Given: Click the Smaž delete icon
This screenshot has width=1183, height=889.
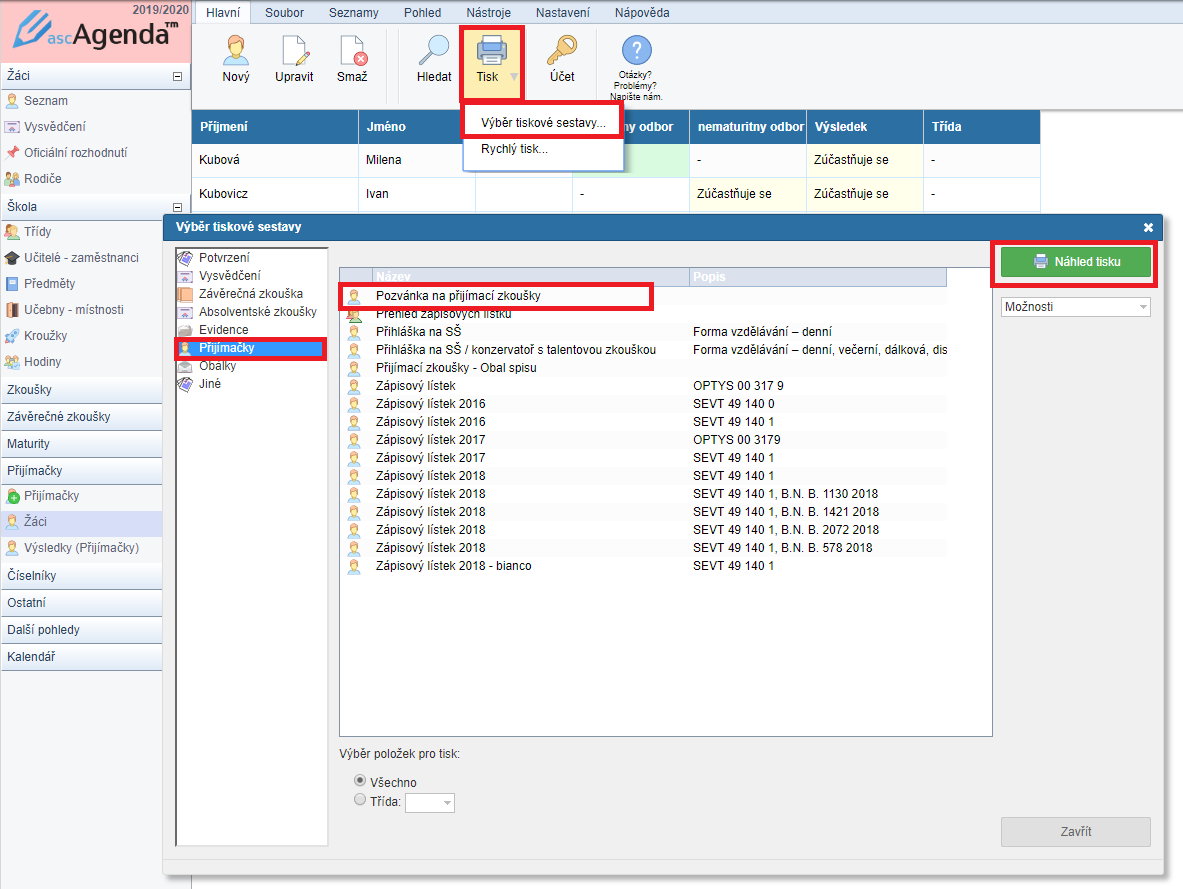Looking at the screenshot, I should click(x=352, y=52).
